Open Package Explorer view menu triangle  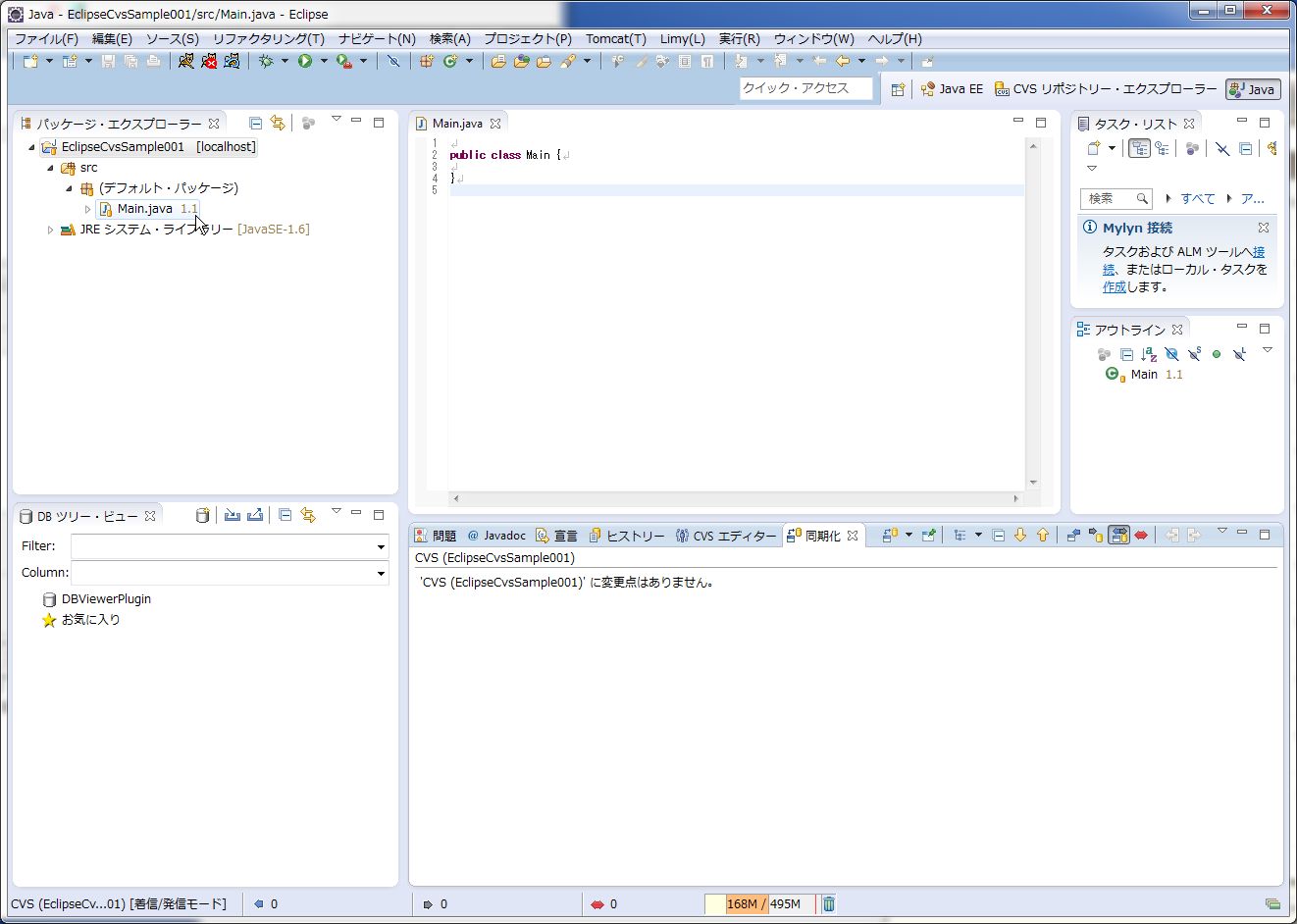pyautogui.click(x=336, y=120)
